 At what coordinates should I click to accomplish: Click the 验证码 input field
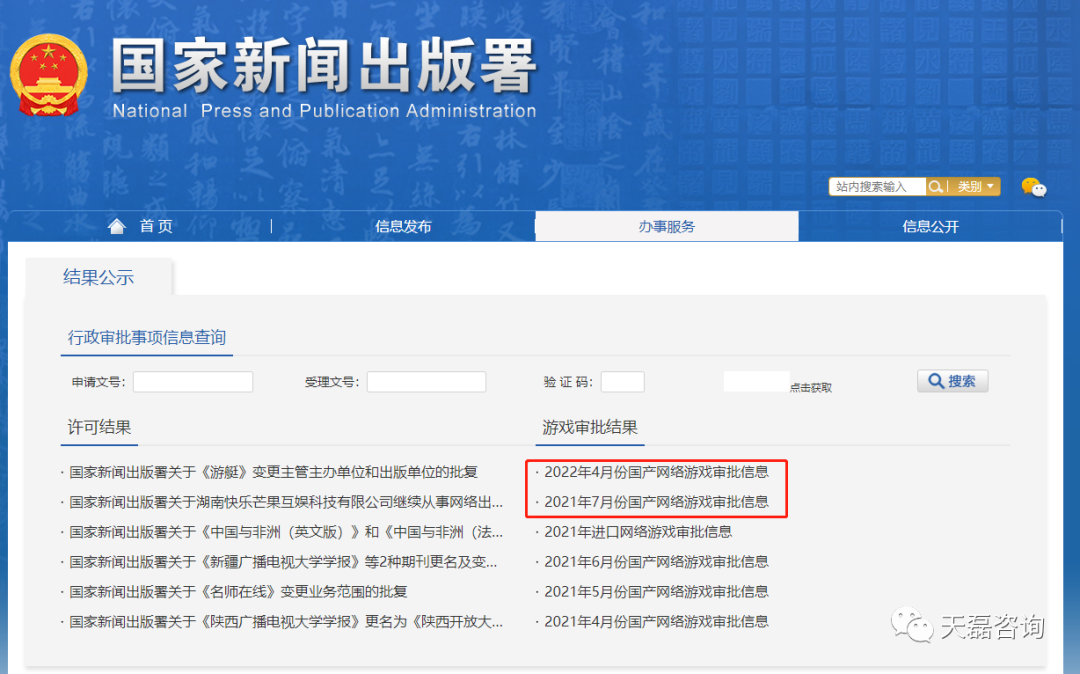(622, 381)
